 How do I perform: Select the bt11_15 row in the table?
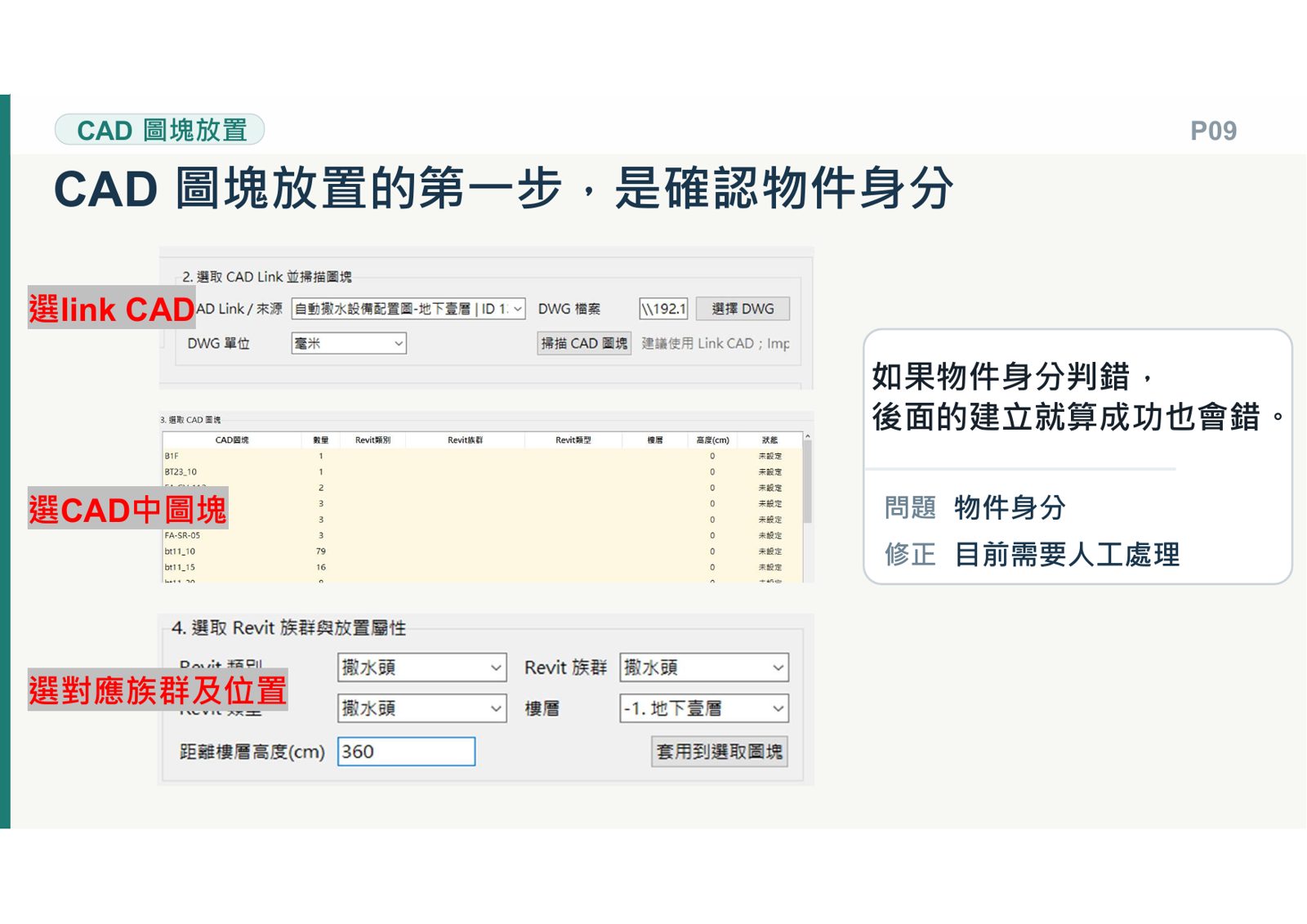[x=482, y=567]
